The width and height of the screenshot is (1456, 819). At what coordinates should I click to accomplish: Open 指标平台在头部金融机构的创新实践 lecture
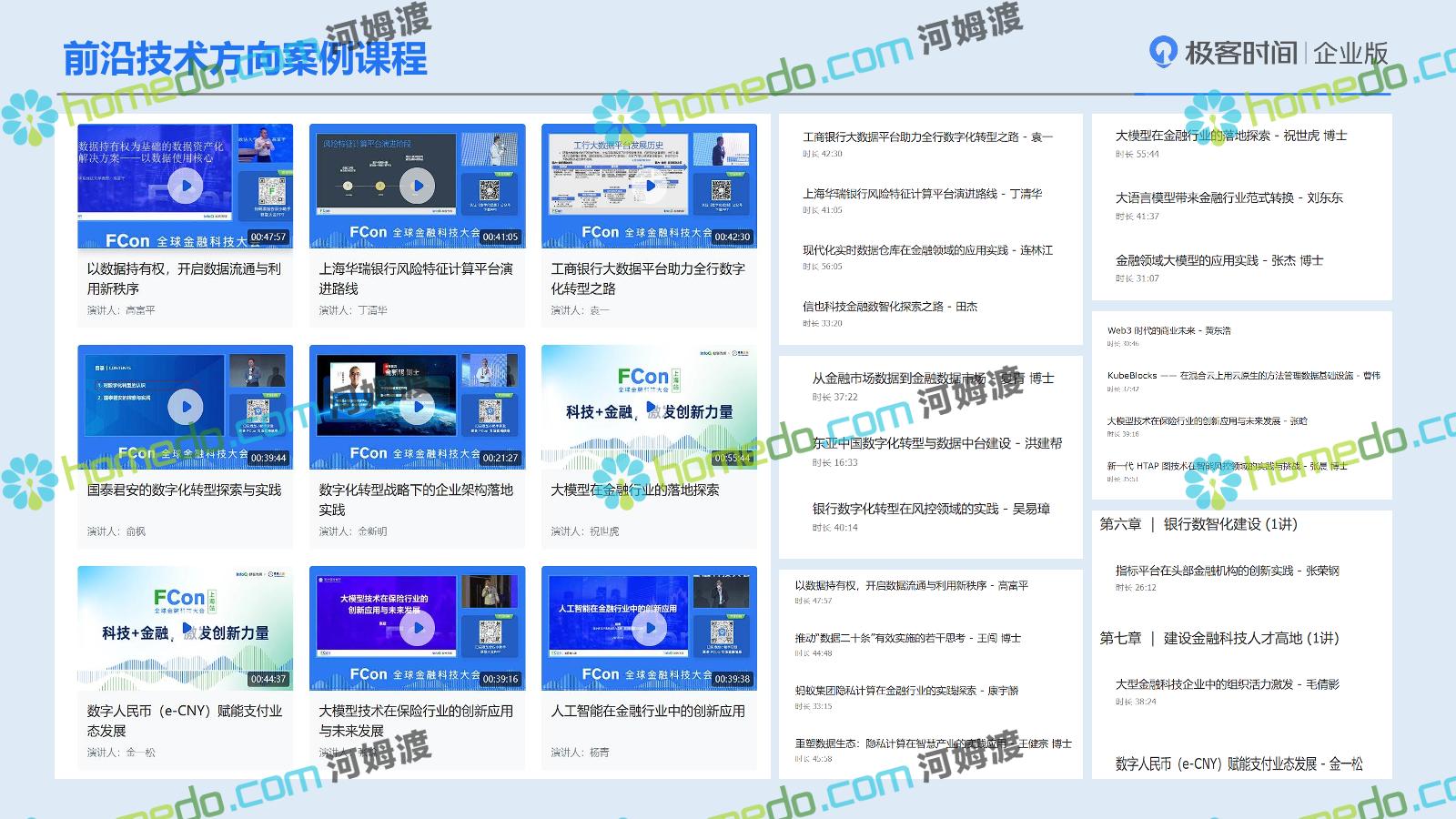click(x=1227, y=571)
